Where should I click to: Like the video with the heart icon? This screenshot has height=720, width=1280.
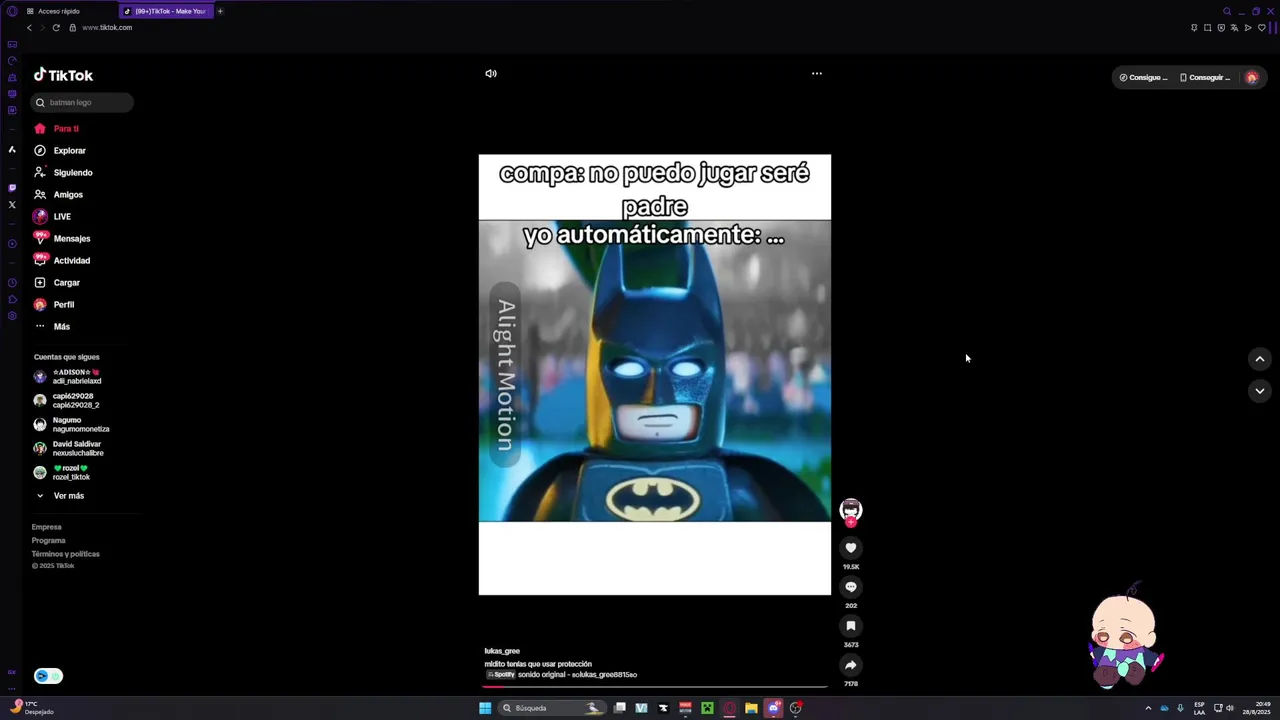[x=851, y=548]
